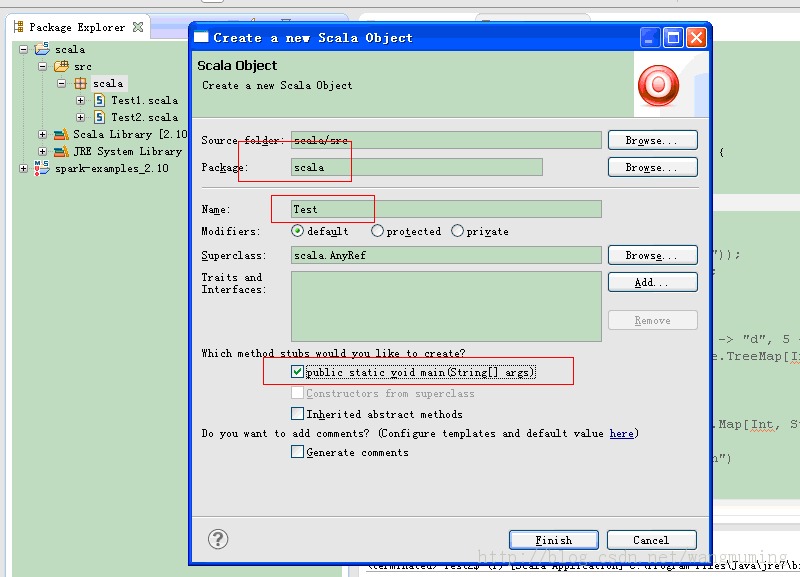Screen dimensions: 800x577
Task: Click the Package Explorer view icon
Action: [x=18, y=27]
